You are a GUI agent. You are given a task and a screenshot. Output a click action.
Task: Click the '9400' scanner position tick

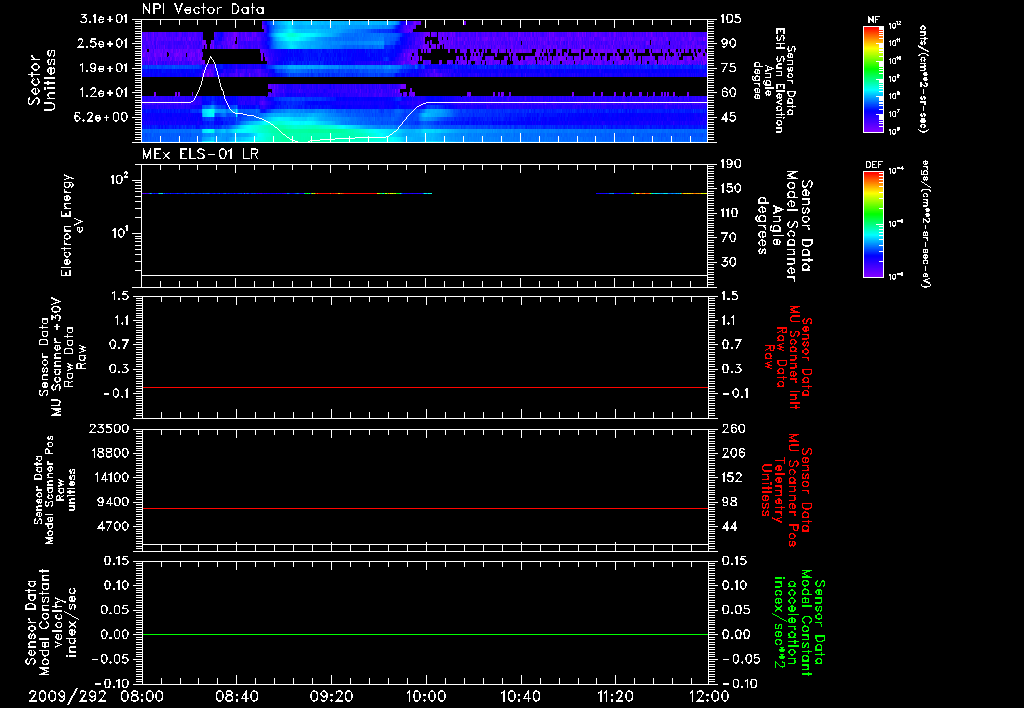click(112, 502)
